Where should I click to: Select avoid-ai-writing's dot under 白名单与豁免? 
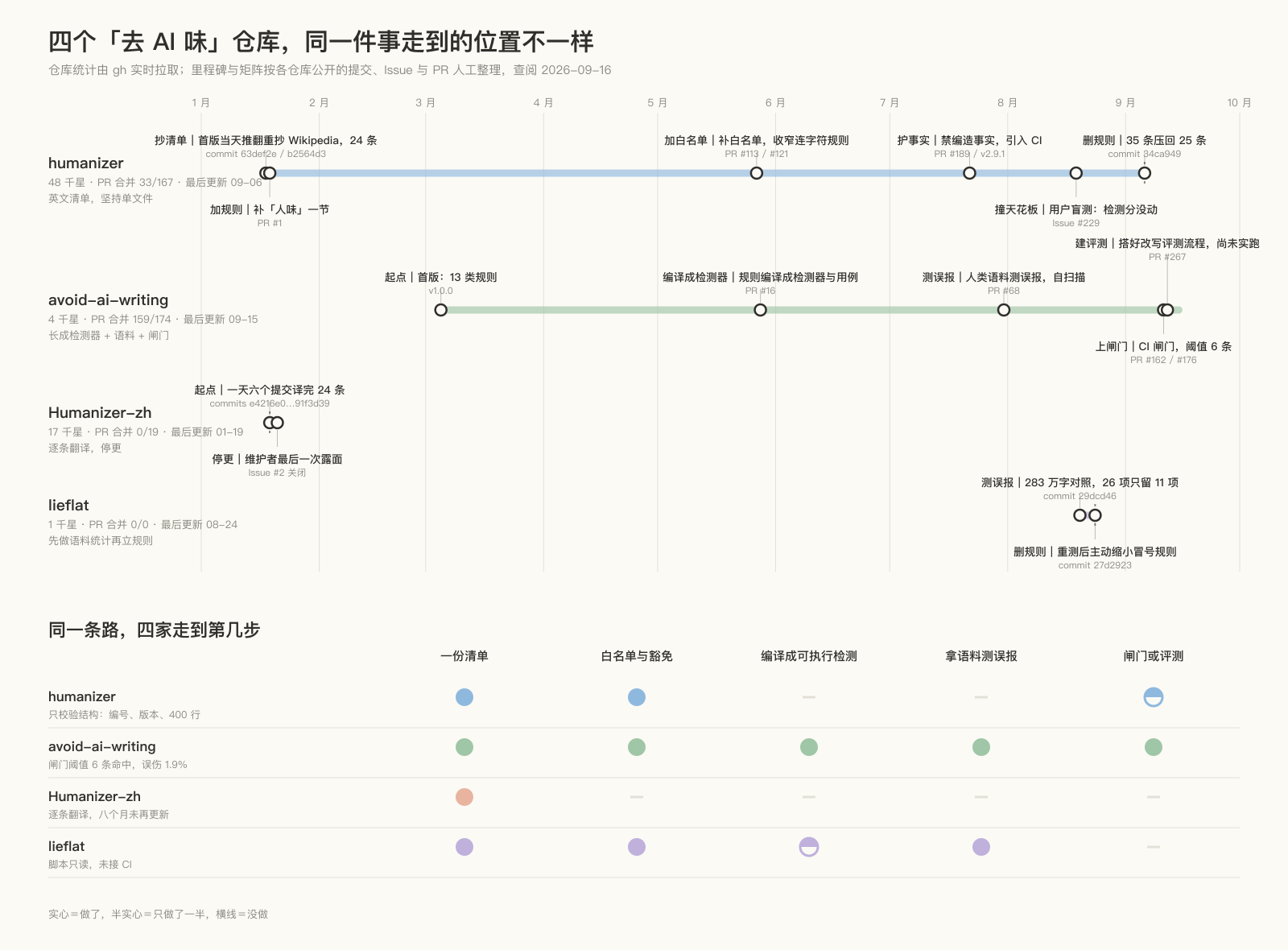637,747
